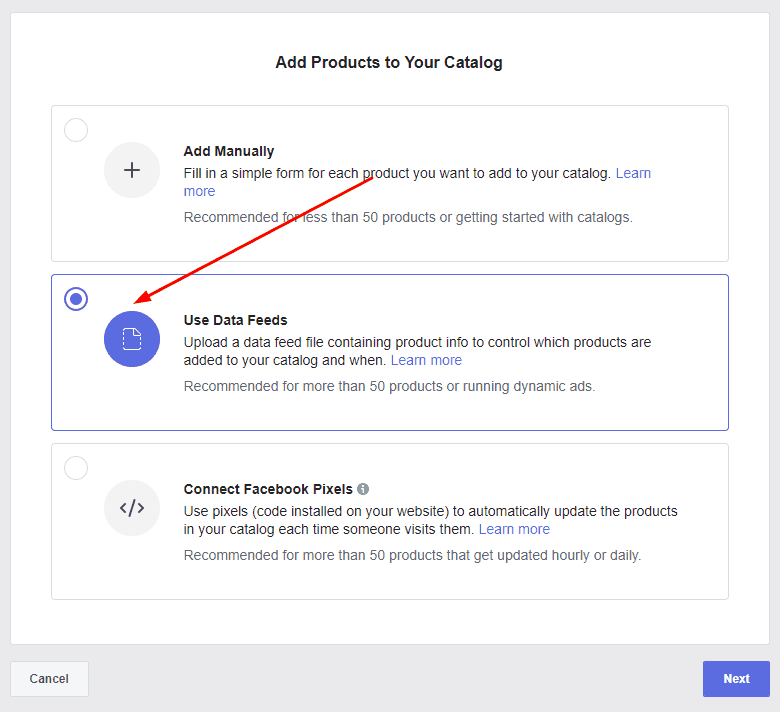This screenshot has height=712, width=780.
Task: Select the Connect Facebook Pixels radio button
Action: point(76,468)
